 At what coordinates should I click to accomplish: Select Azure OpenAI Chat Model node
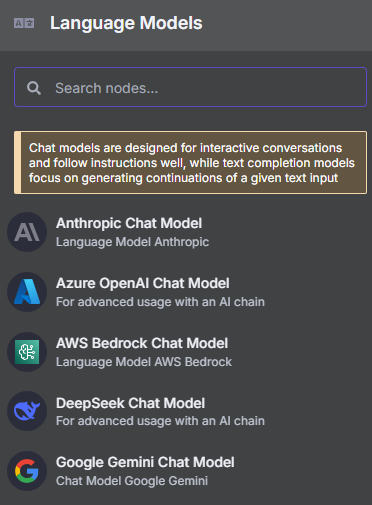click(186, 292)
